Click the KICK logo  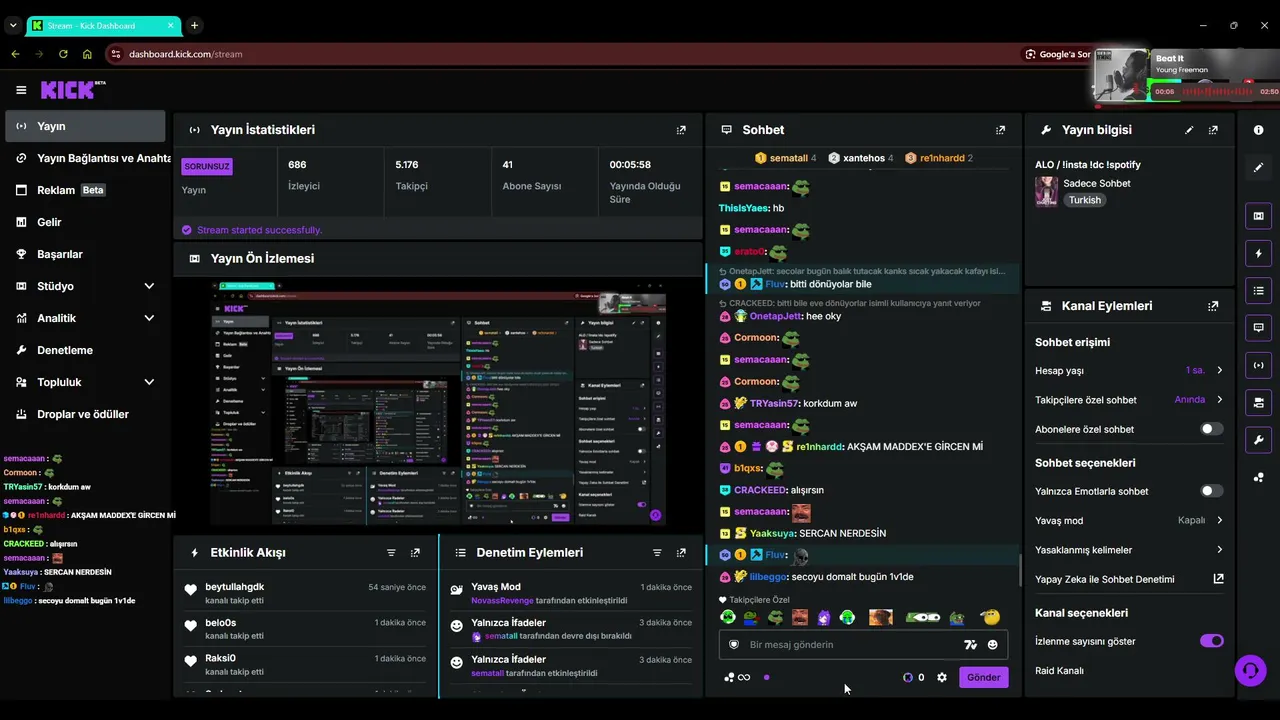[73, 90]
